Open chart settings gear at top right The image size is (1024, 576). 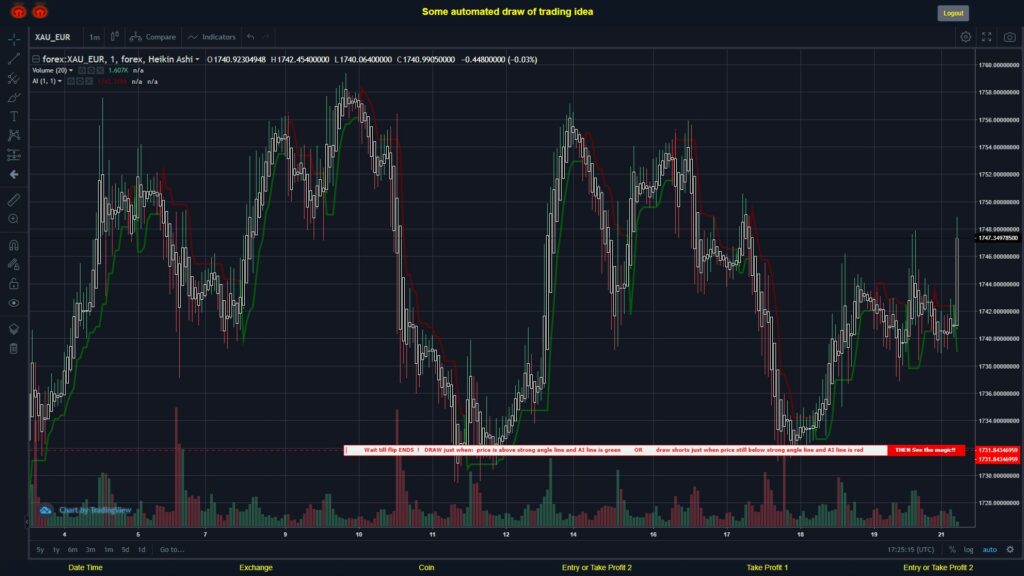click(x=965, y=37)
